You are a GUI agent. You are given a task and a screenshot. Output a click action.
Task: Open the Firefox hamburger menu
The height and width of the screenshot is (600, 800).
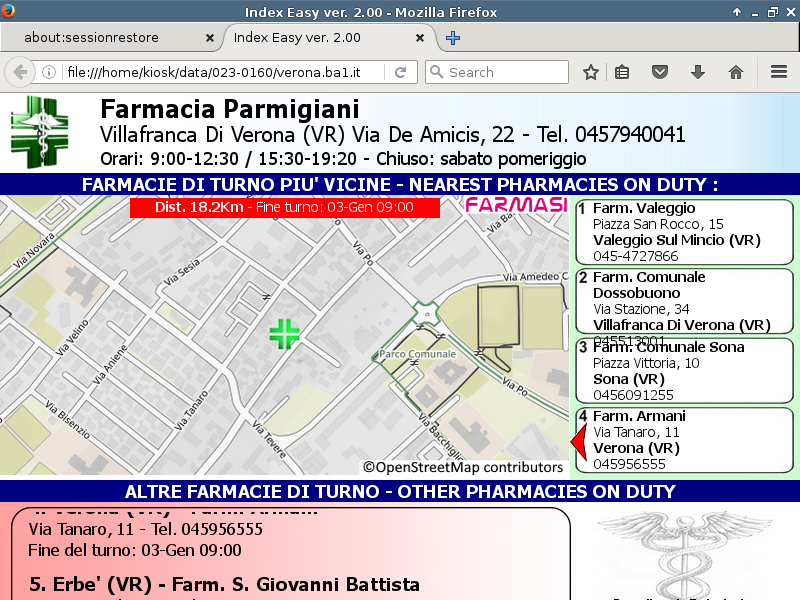779,72
